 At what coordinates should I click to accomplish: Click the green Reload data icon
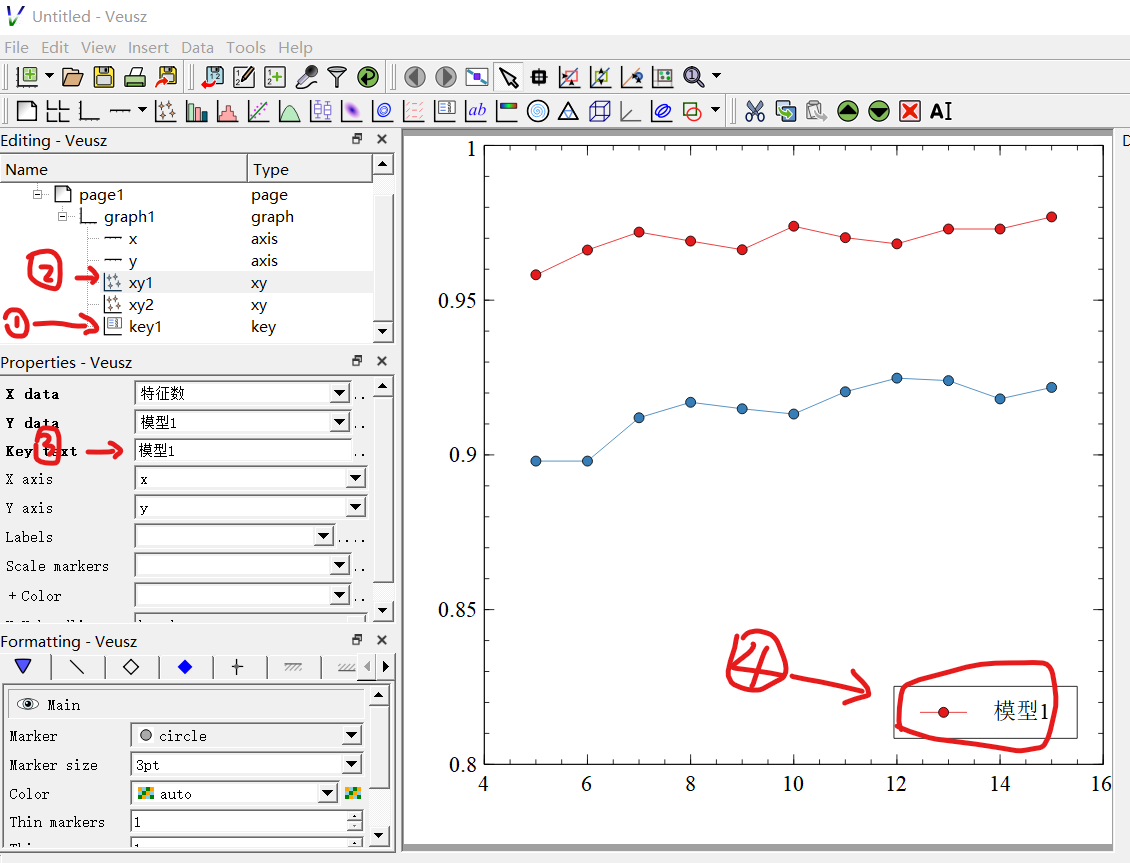(368, 76)
